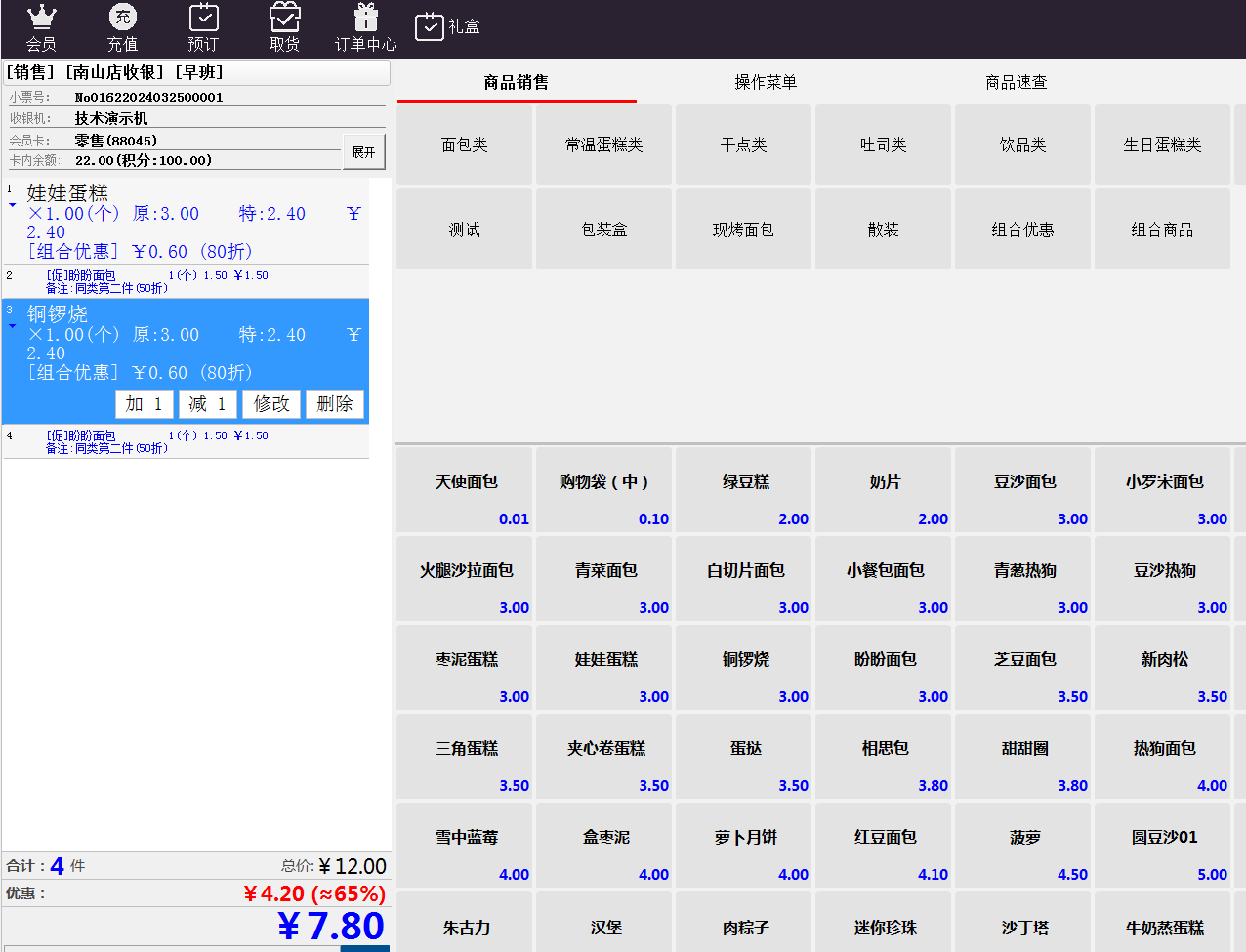Open the 充值 recharge icon
This screenshot has width=1246, height=952.
click(x=122, y=18)
